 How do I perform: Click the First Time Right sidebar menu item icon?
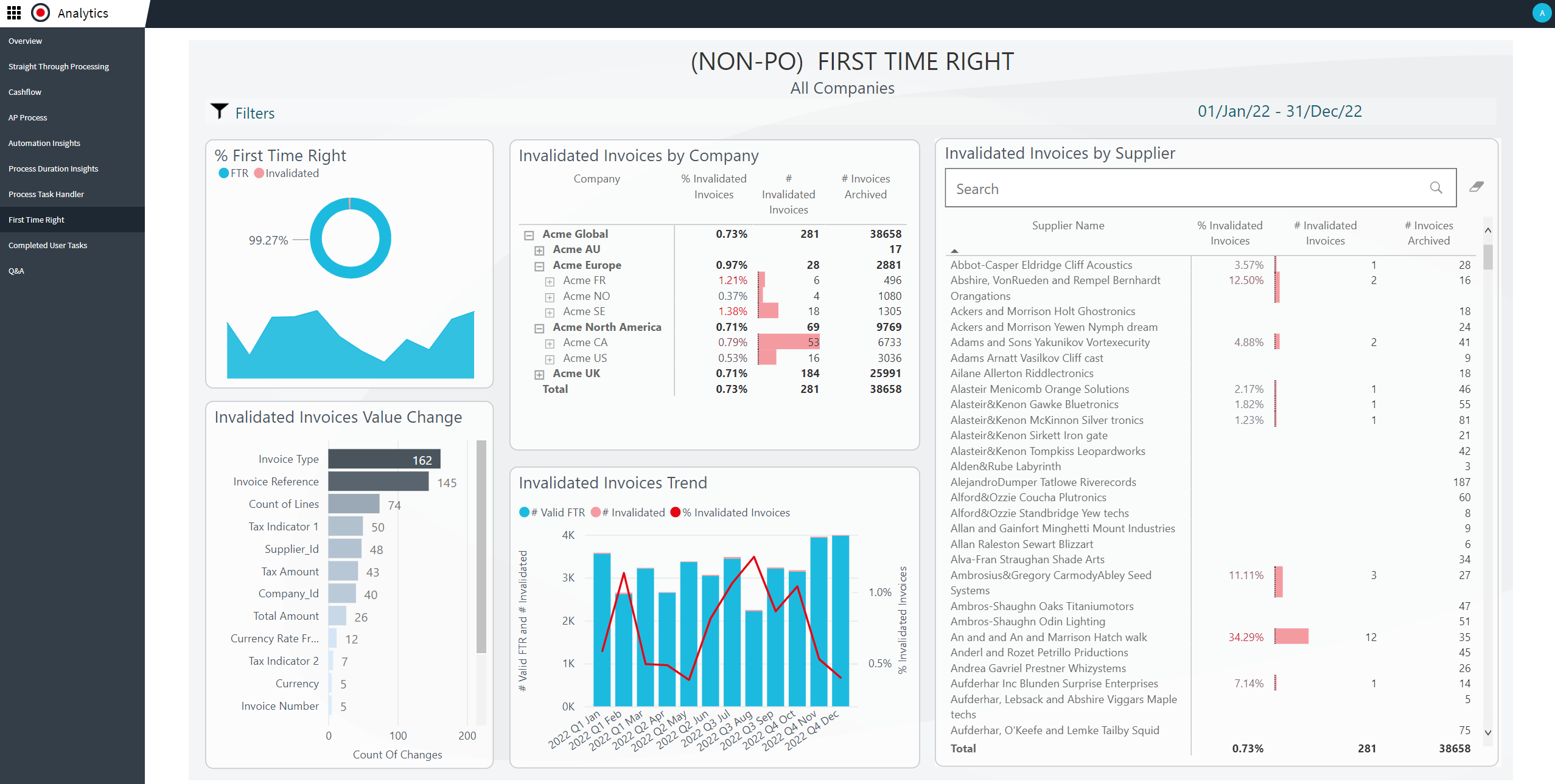36,219
